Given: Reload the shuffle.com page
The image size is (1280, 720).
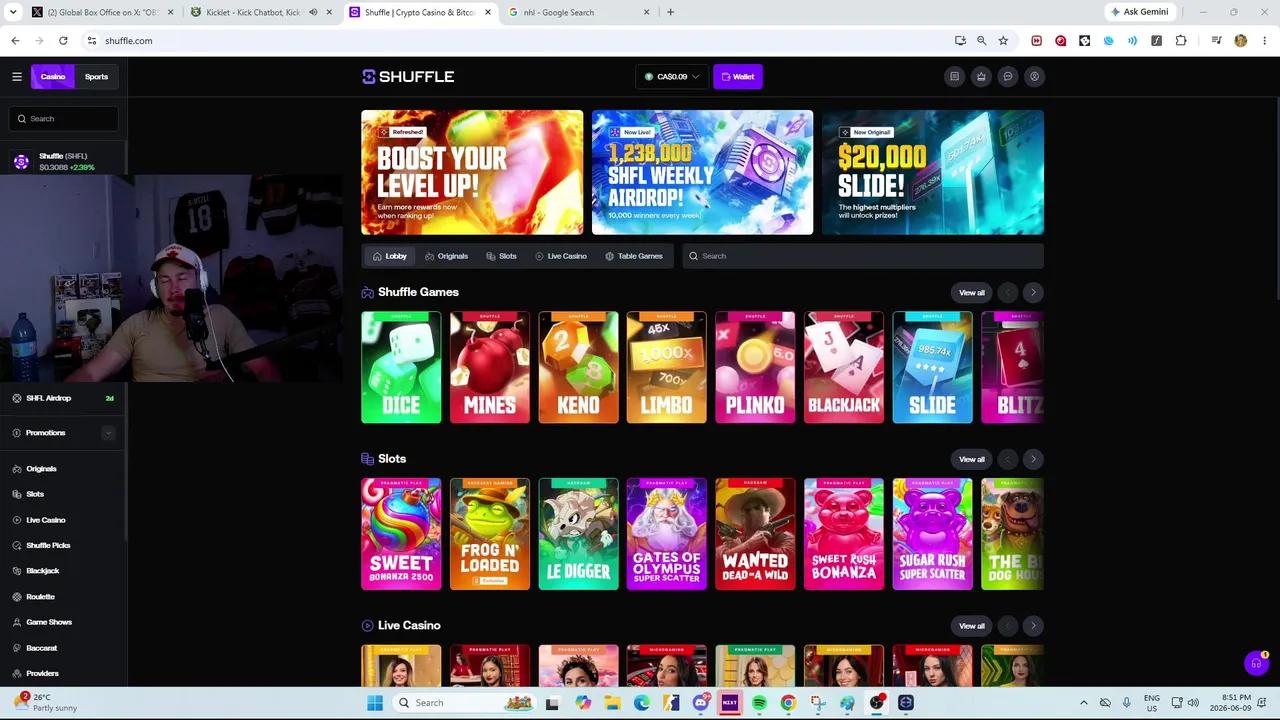Looking at the screenshot, I should (63, 41).
